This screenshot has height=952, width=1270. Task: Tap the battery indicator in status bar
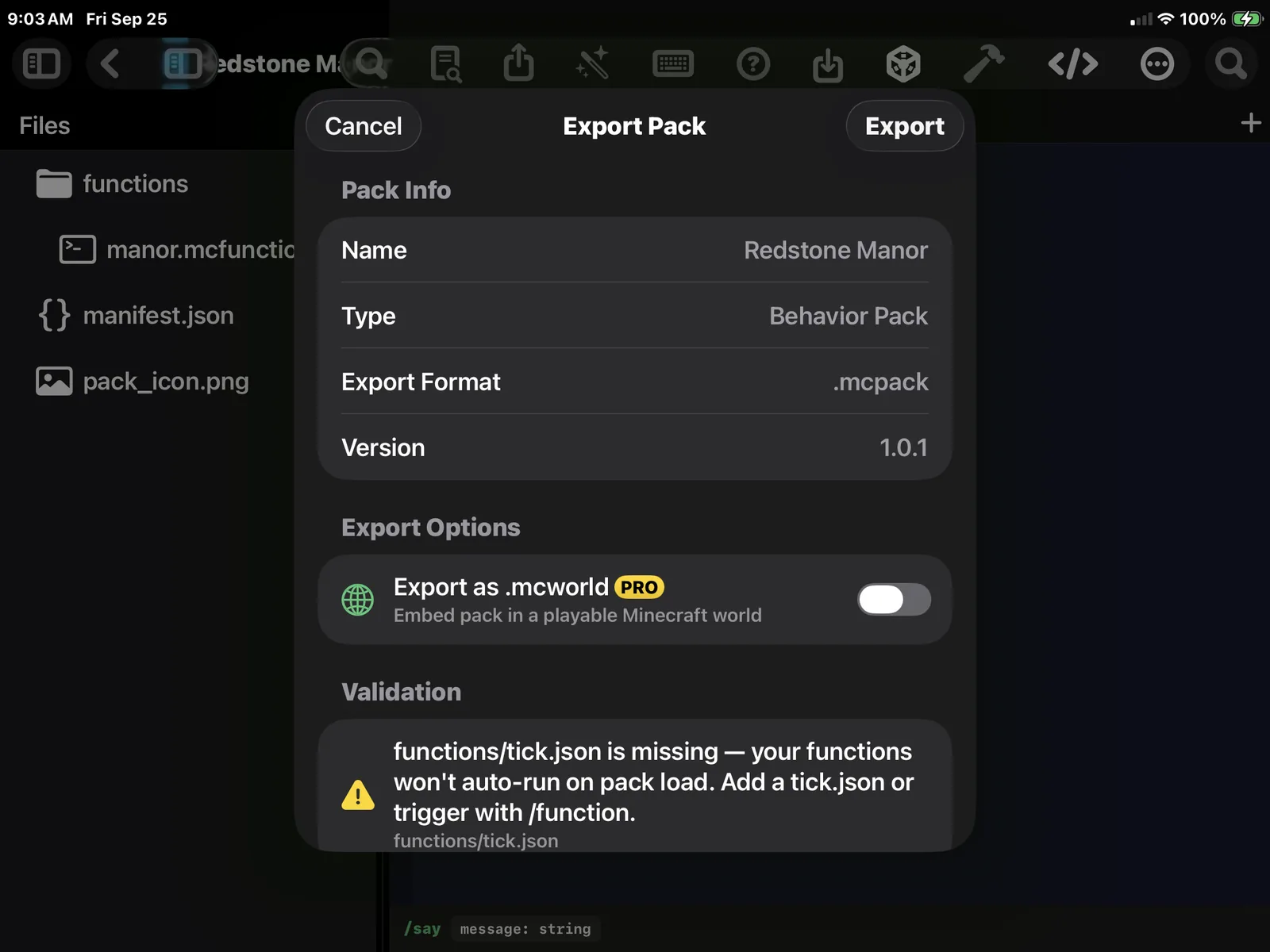(1246, 19)
